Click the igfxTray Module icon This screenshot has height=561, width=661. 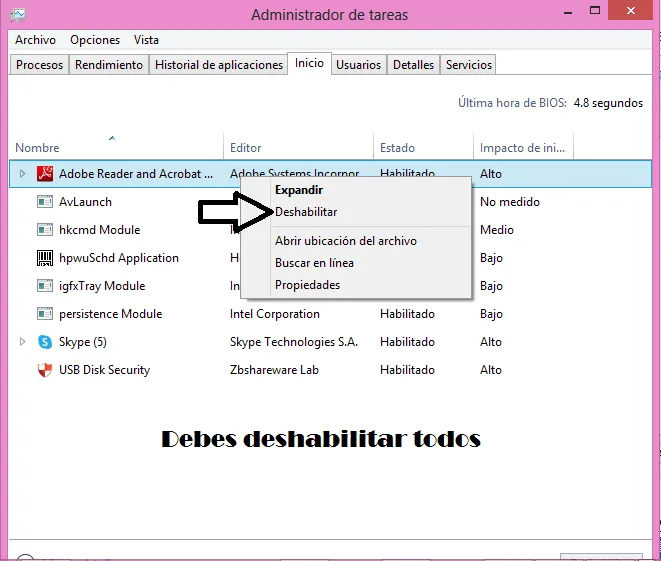[45, 286]
